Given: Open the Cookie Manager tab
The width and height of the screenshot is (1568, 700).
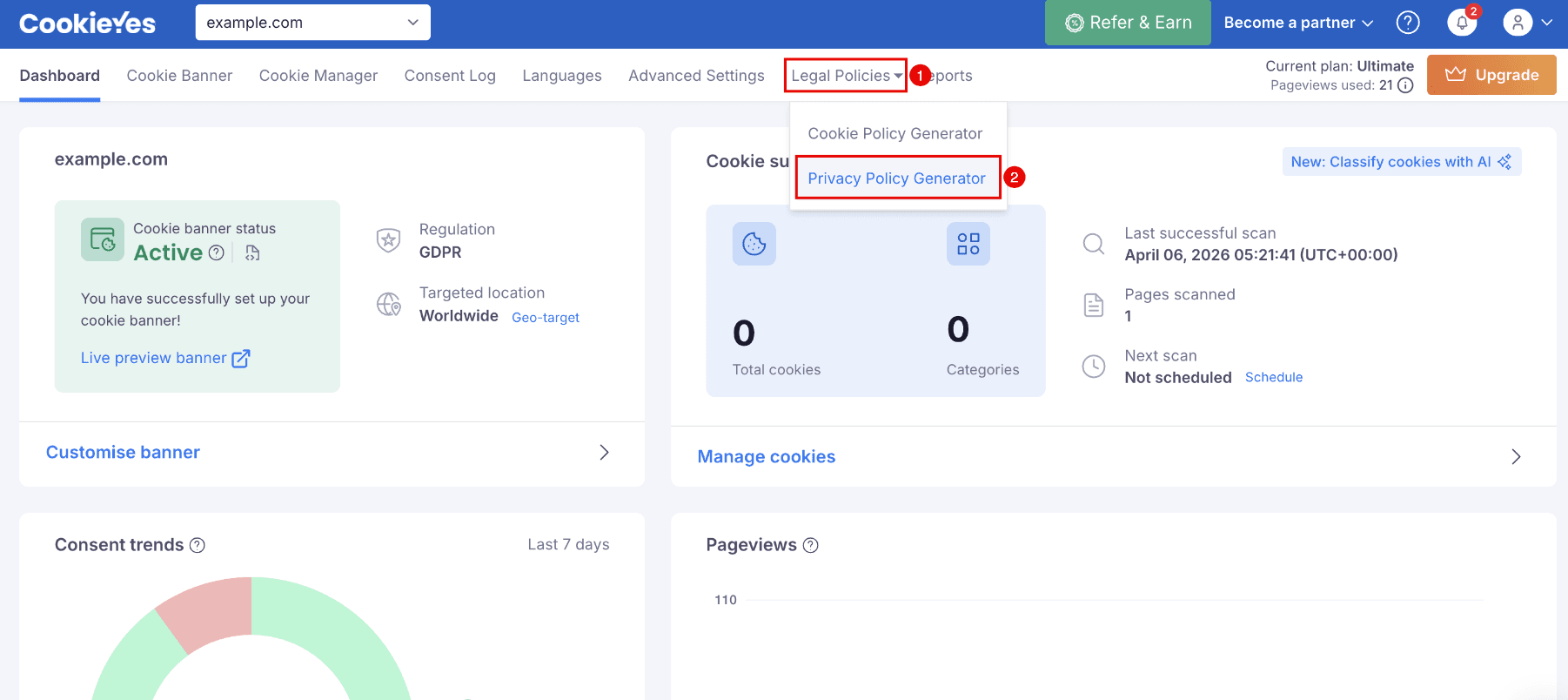Looking at the screenshot, I should click(x=318, y=76).
